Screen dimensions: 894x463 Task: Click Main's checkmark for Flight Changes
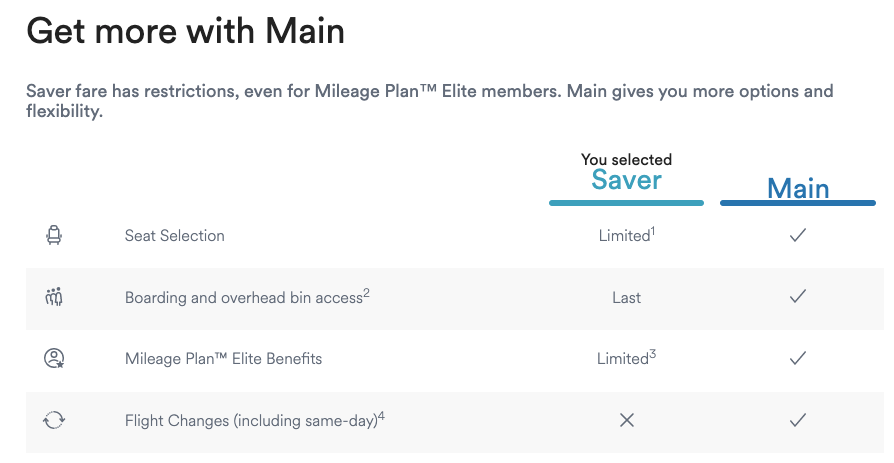click(x=798, y=420)
